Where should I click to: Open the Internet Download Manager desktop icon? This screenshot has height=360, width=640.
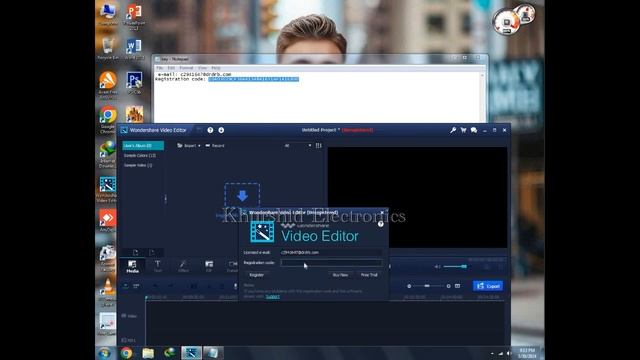(x=107, y=153)
